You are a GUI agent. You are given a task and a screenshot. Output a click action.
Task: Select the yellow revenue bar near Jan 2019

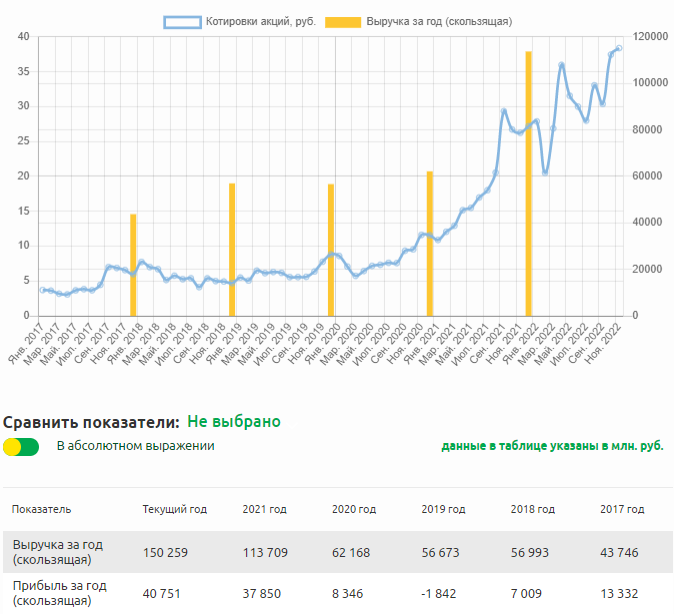232,250
